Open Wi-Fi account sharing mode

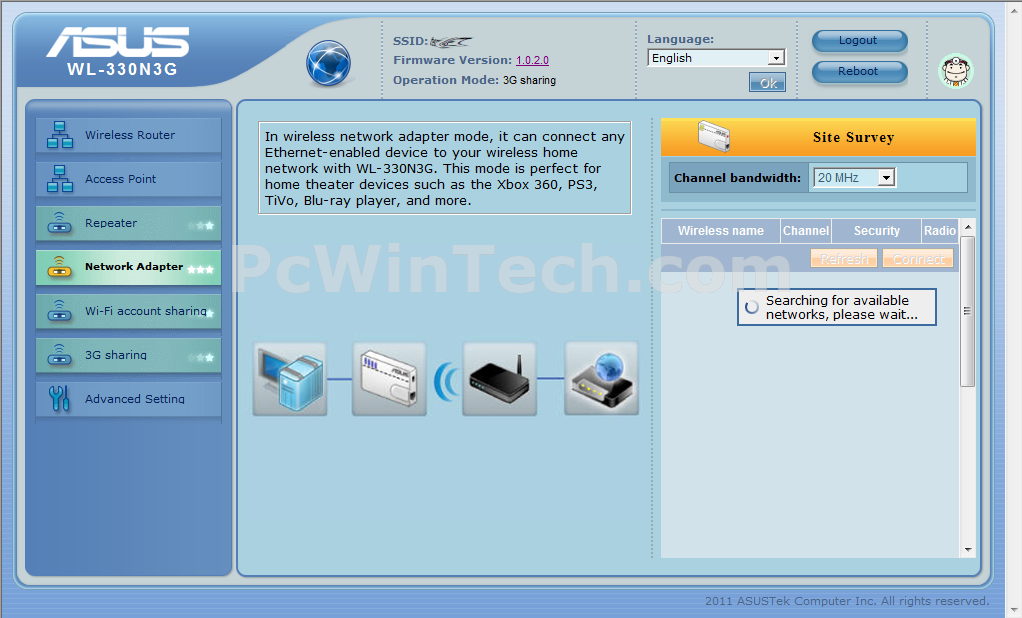[128, 311]
